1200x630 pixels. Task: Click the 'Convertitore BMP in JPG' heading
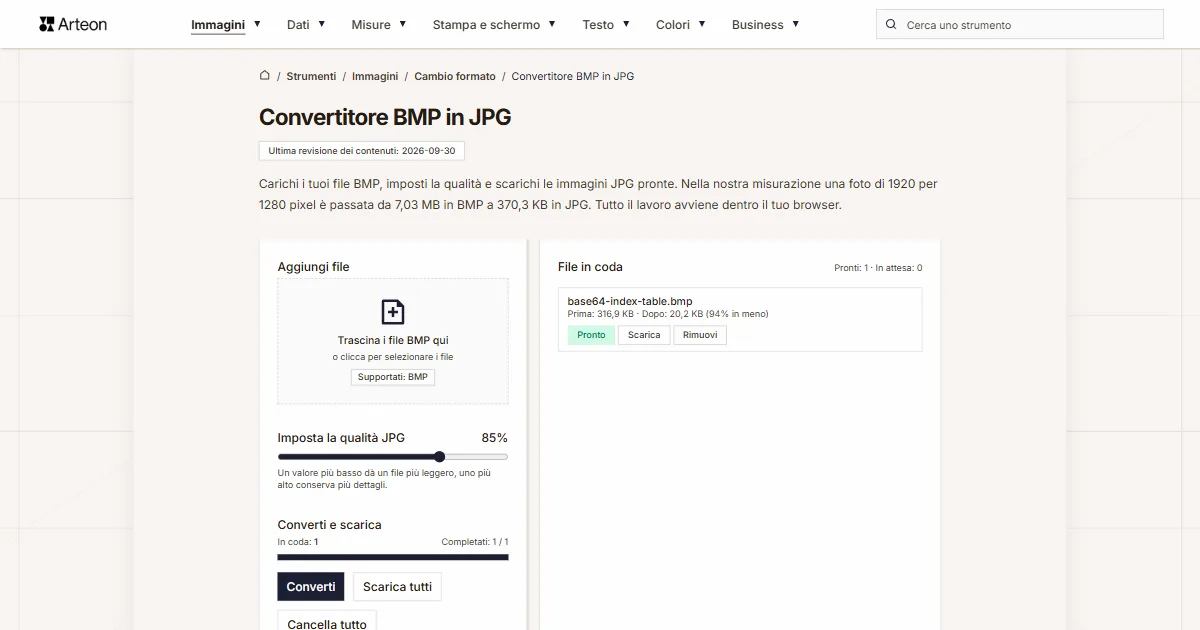(385, 117)
